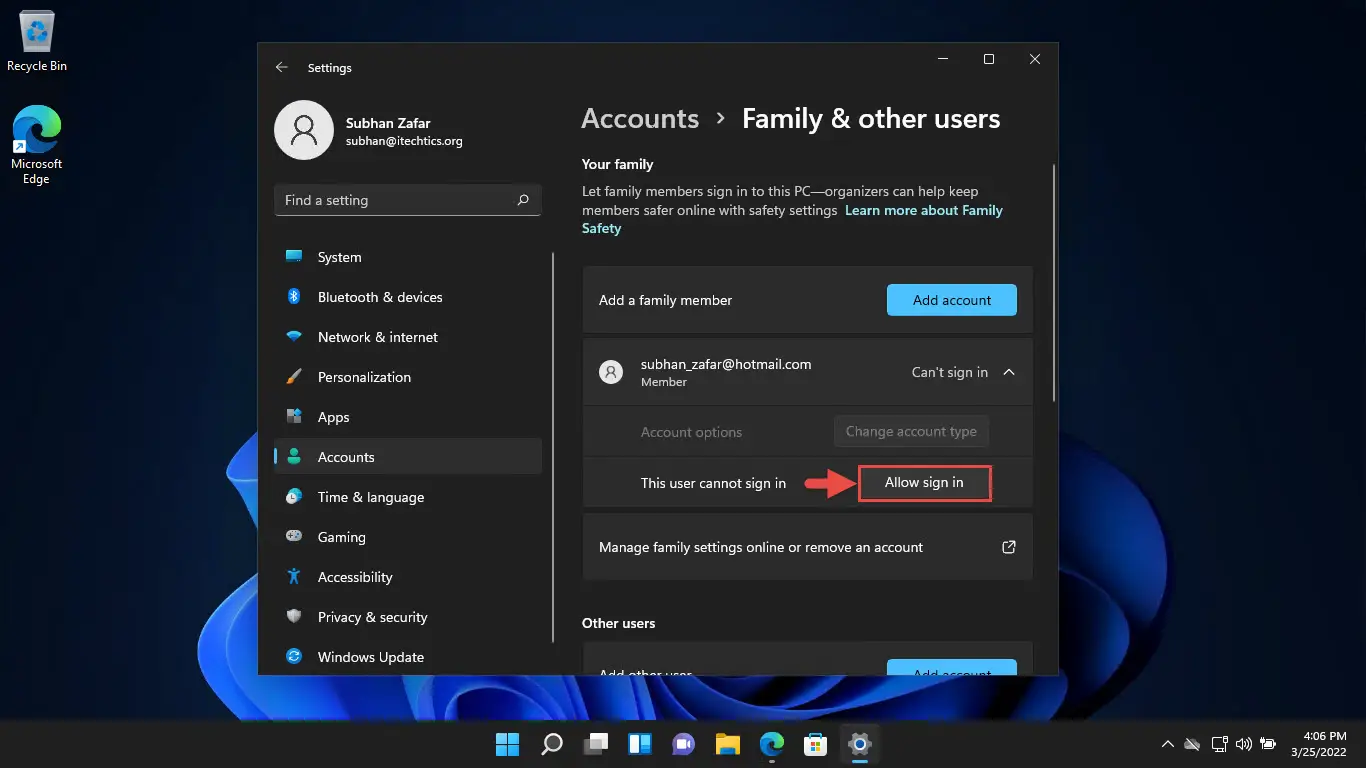The height and width of the screenshot is (768, 1366).
Task: Open Windows Update in sidebar
Action: (x=408, y=657)
